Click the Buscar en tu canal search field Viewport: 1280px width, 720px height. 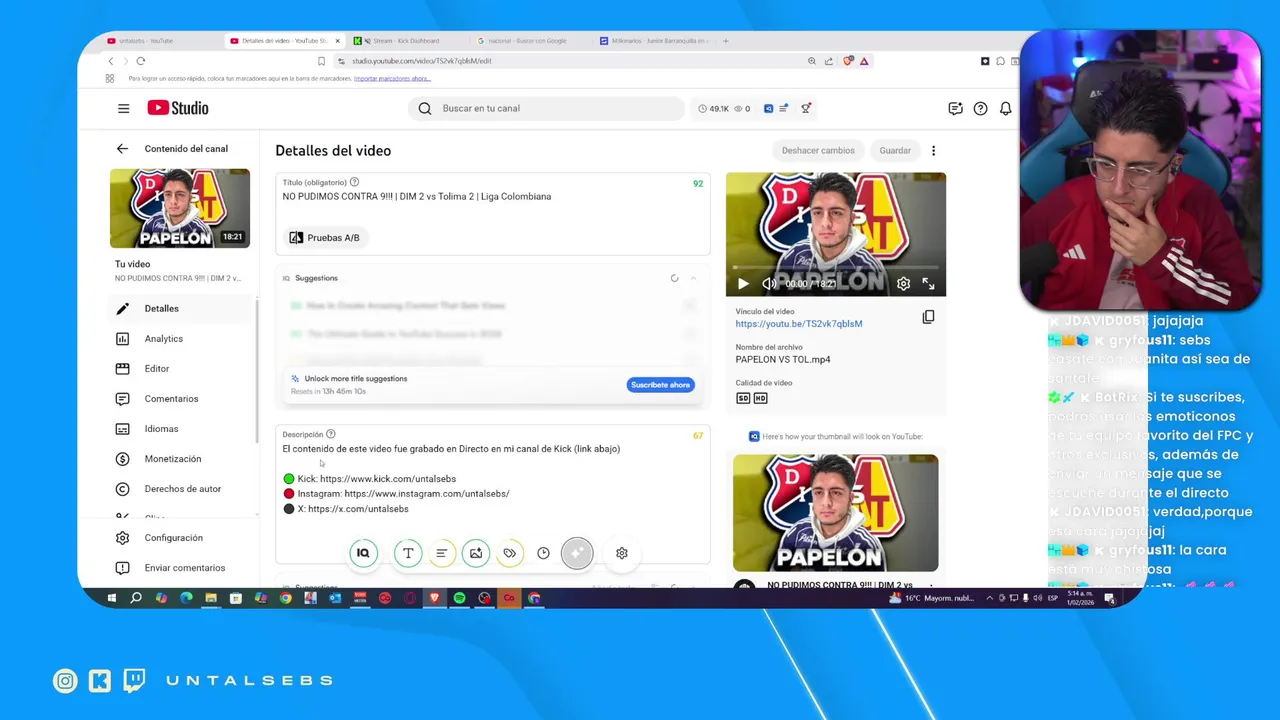point(545,108)
